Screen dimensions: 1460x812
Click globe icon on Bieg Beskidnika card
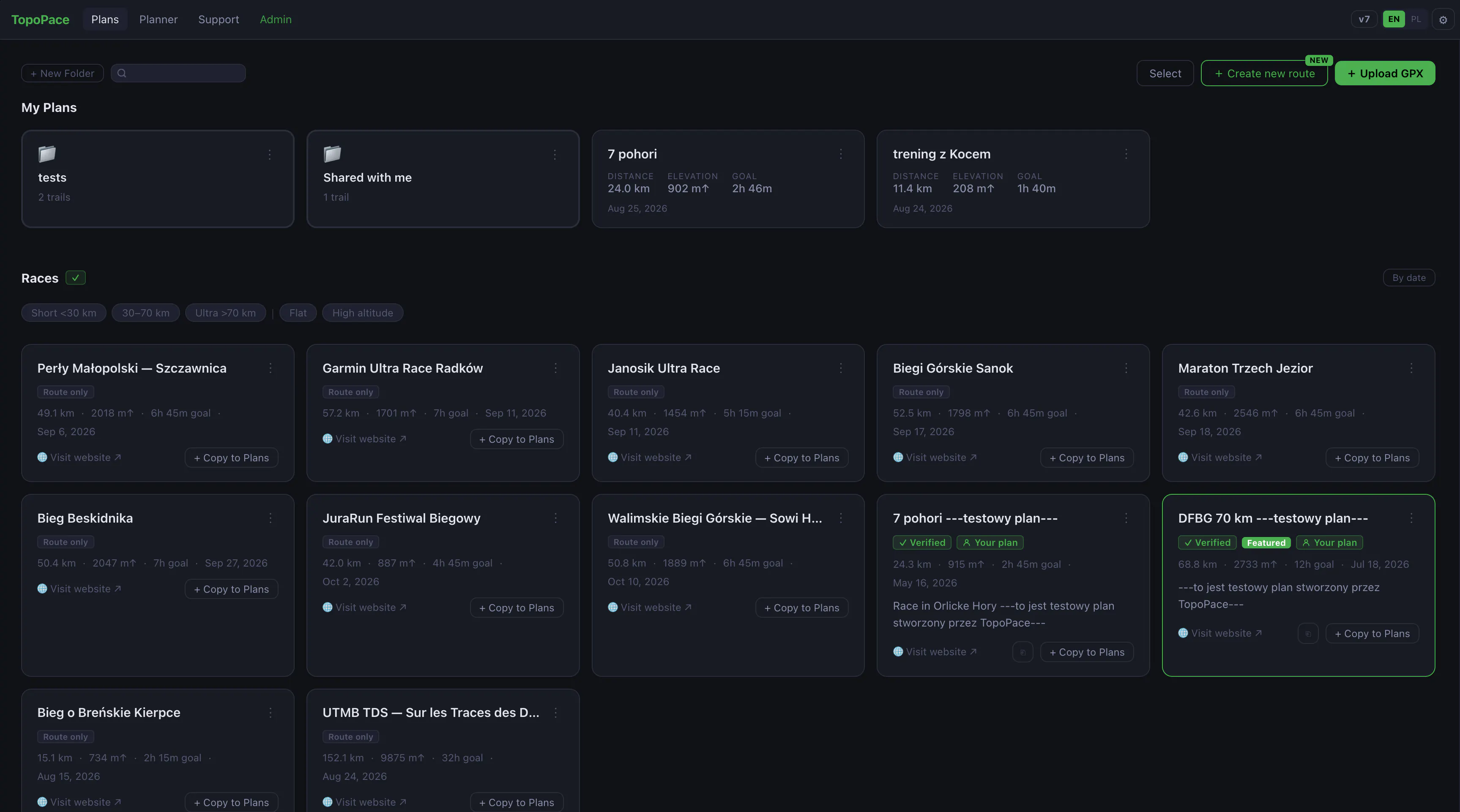[43, 589]
